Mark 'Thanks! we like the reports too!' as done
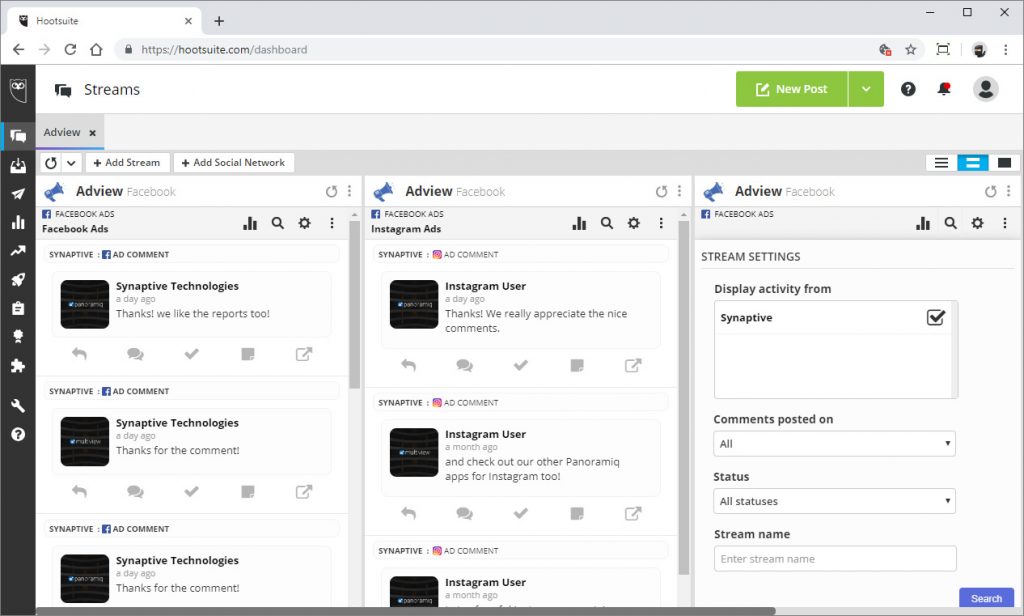 click(x=191, y=354)
